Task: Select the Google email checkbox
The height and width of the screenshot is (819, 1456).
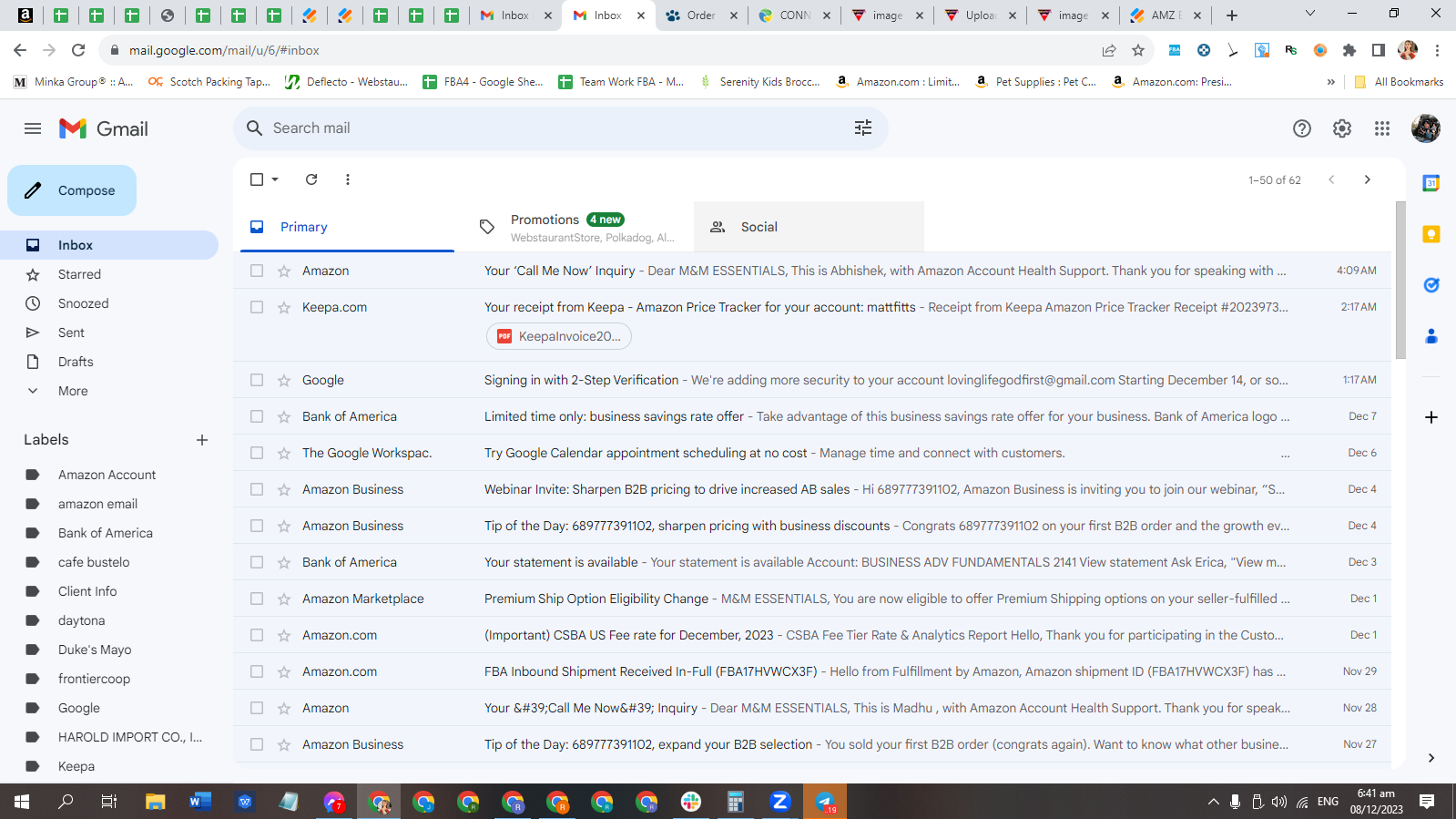Action: pyautogui.click(x=257, y=380)
